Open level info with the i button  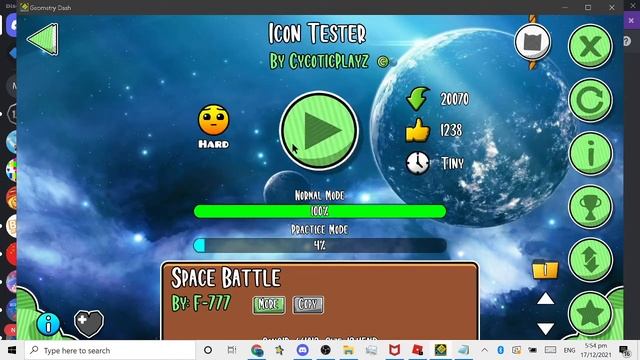[590, 154]
